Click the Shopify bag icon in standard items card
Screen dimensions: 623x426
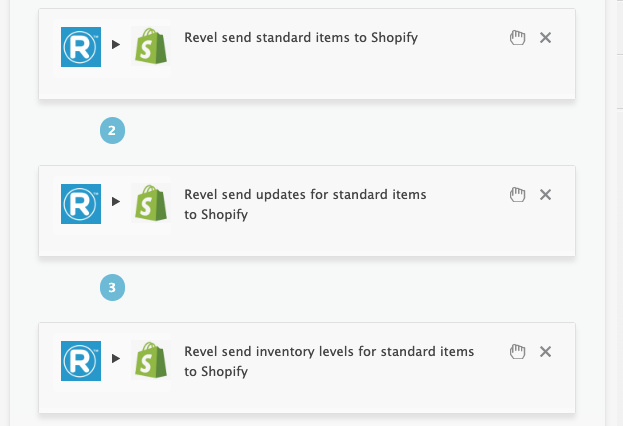pos(151,46)
